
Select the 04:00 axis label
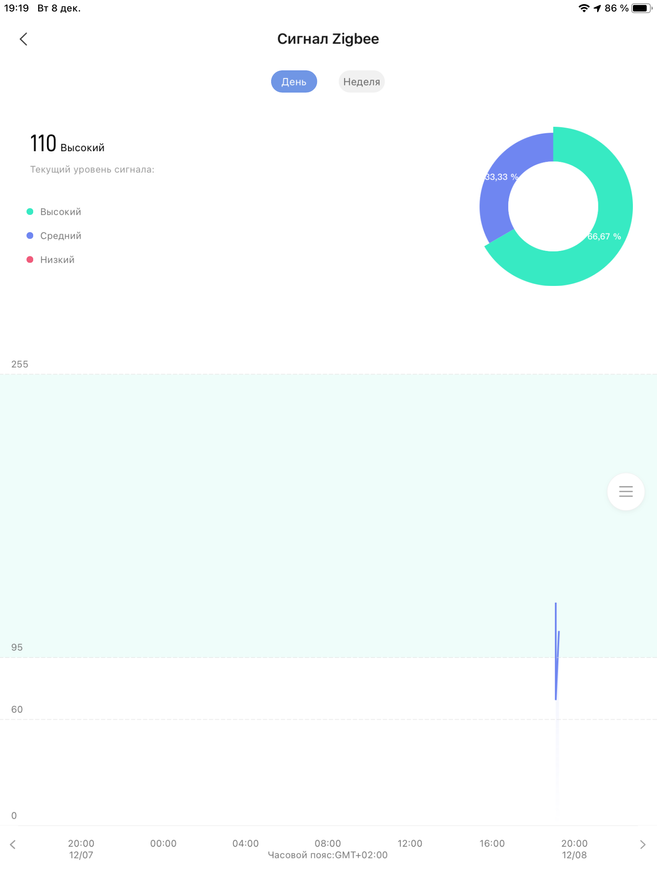point(245,843)
